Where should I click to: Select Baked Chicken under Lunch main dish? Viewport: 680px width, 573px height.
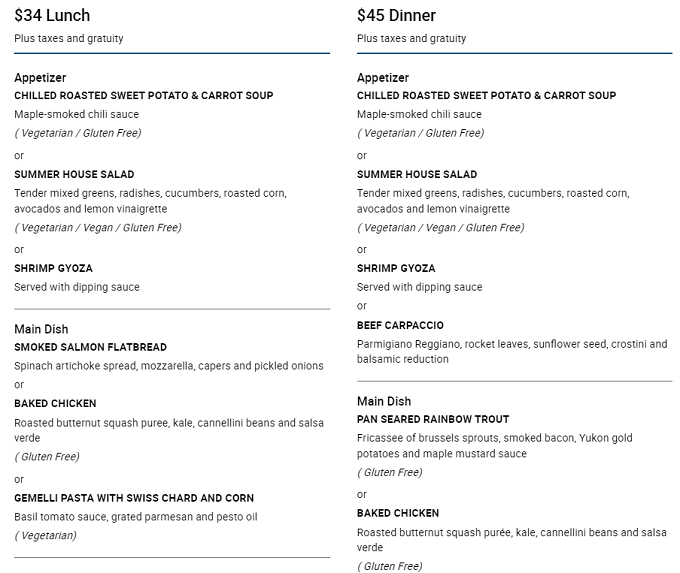tap(55, 403)
